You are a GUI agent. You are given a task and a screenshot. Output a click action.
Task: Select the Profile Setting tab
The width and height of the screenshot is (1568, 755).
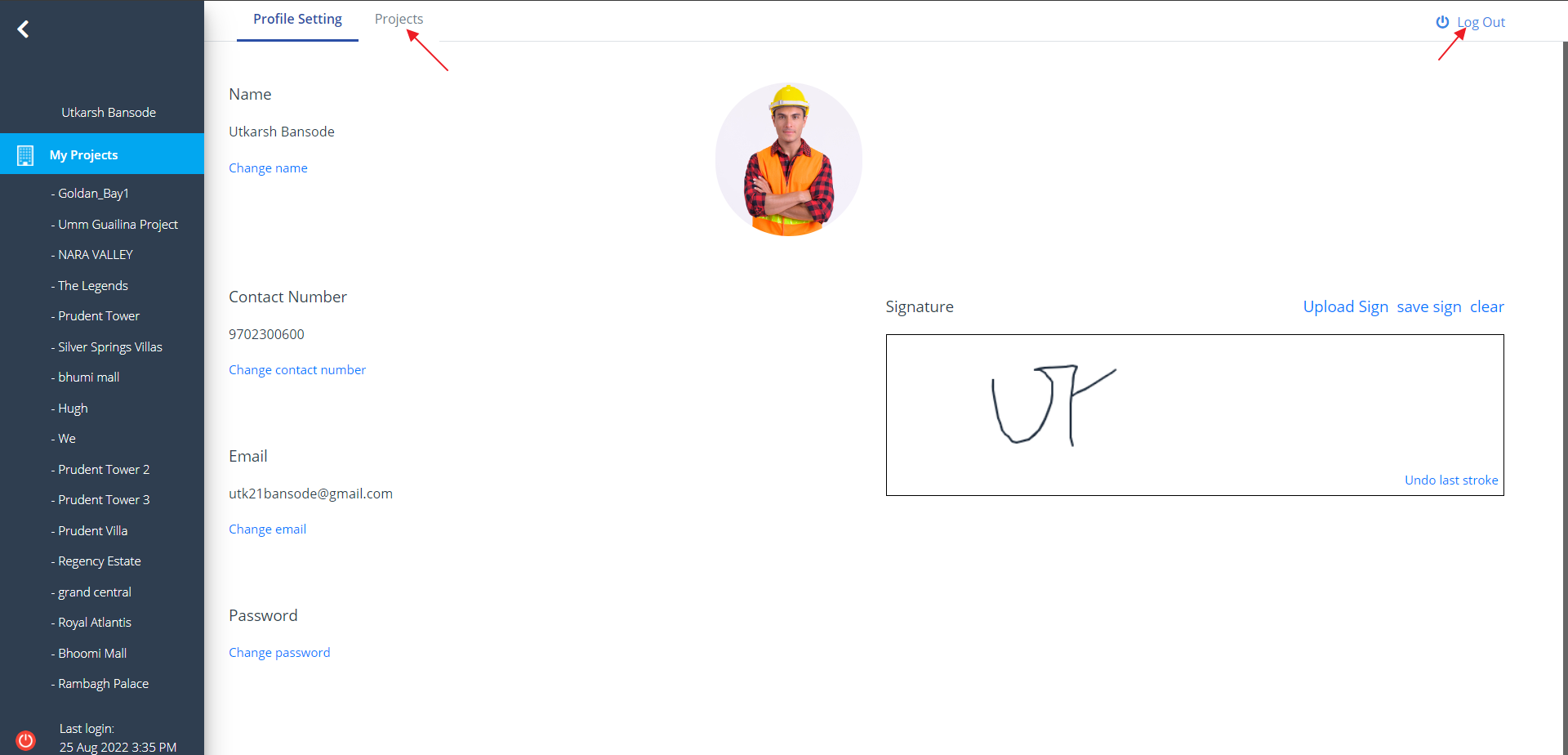297,20
